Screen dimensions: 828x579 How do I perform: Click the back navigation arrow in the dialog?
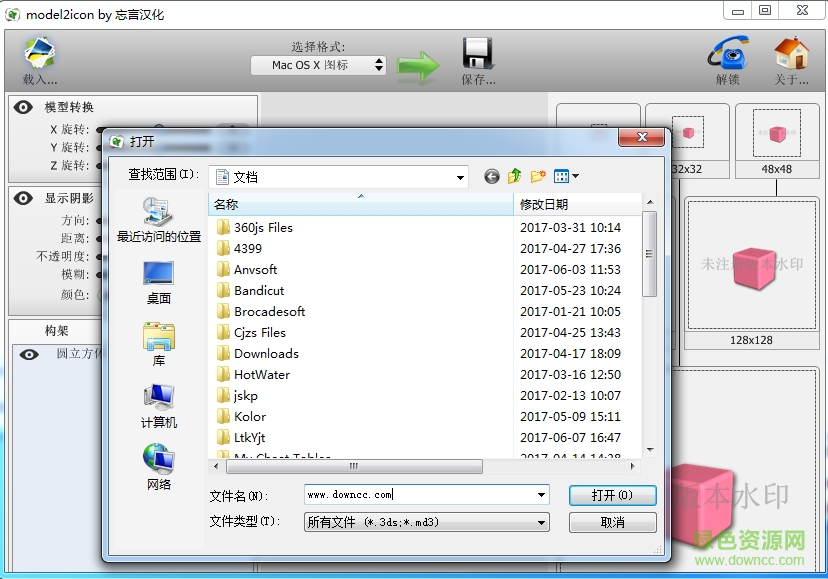pyautogui.click(x=491, y=176)
